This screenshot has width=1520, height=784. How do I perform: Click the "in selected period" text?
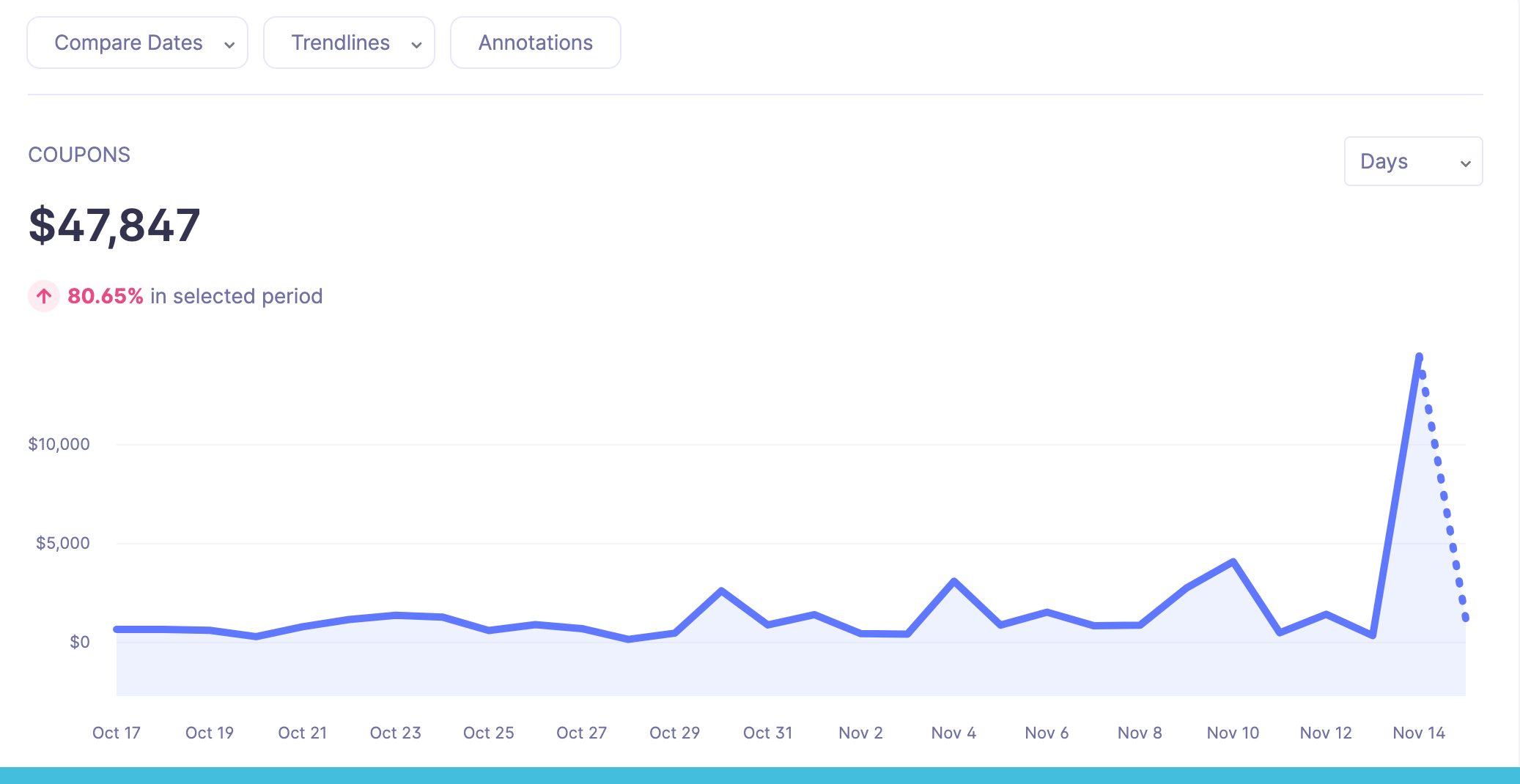pos(237,296)
